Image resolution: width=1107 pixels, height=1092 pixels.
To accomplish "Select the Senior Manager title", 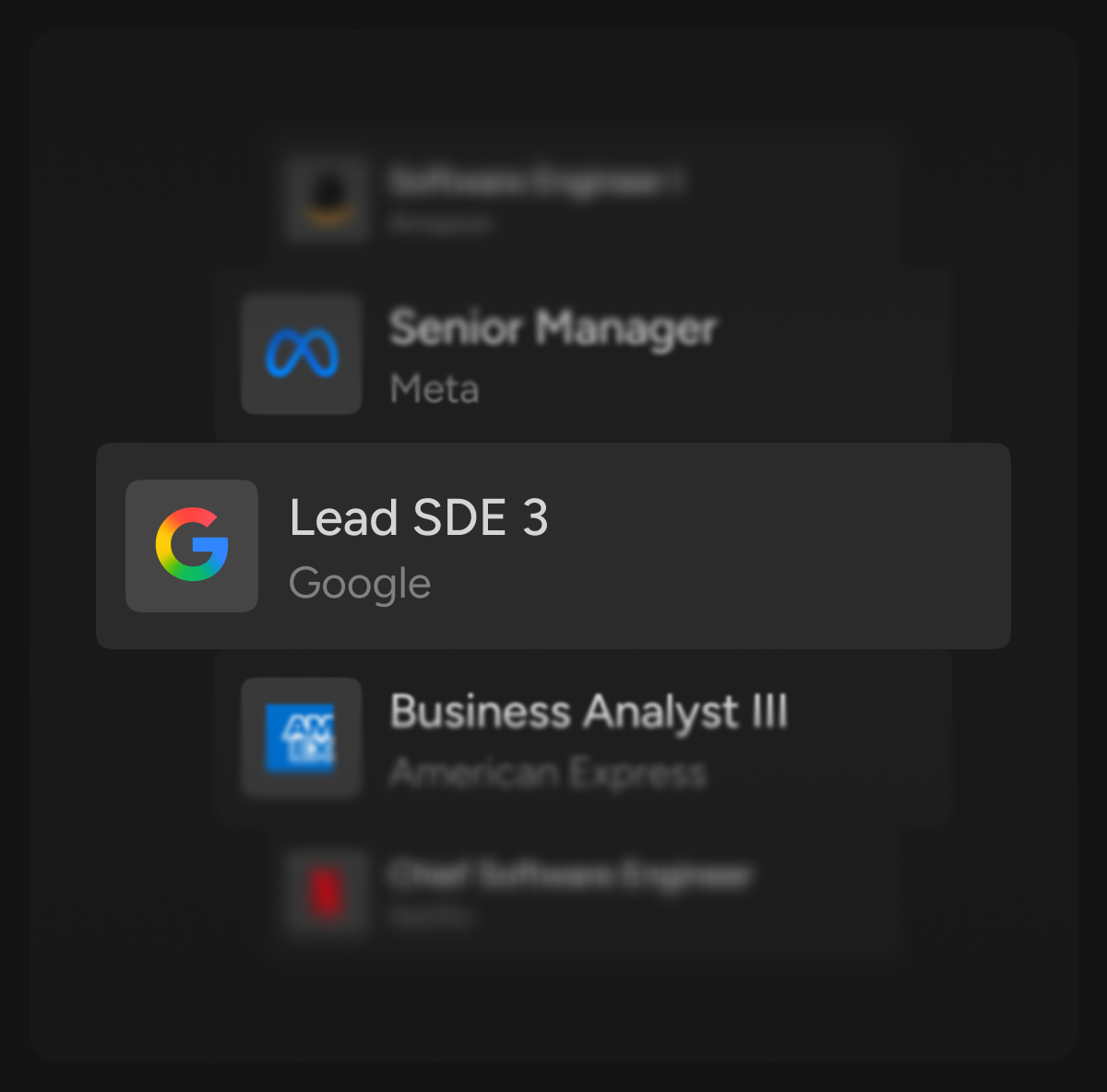I will point(553,328).
